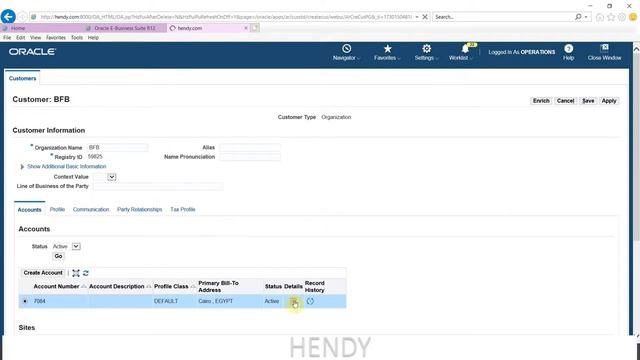Open a new browser tab
Viewport: 640px width, 360px height.
[255, 28]
